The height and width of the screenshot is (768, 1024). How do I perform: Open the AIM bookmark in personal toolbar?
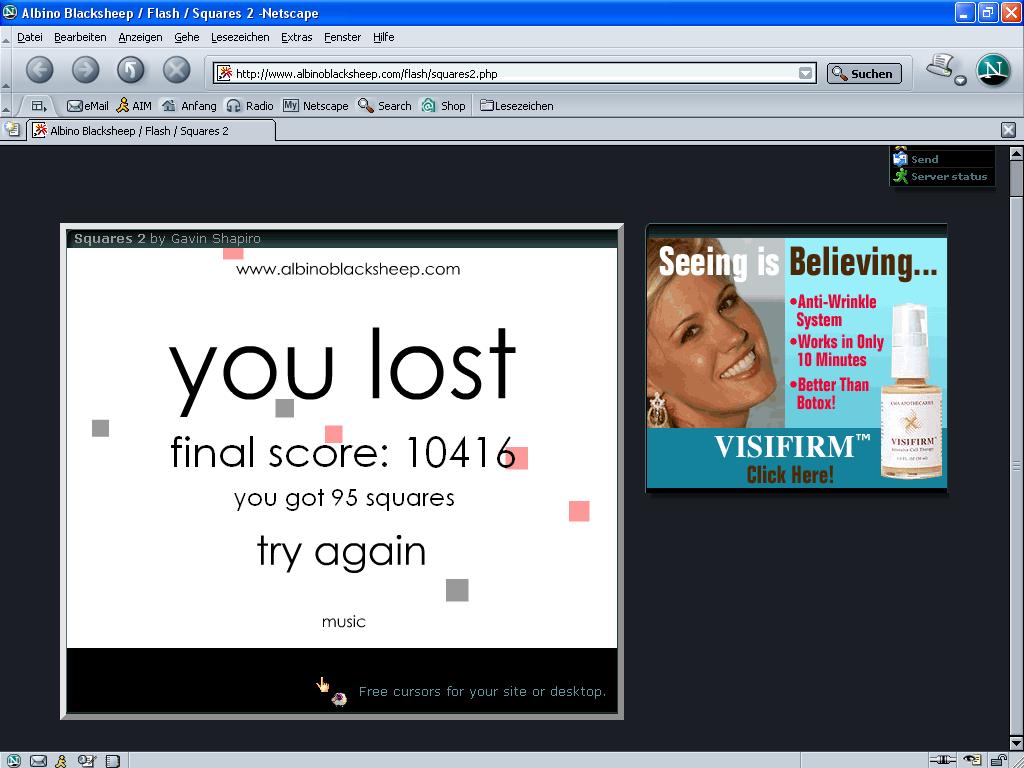coord(134,106)
